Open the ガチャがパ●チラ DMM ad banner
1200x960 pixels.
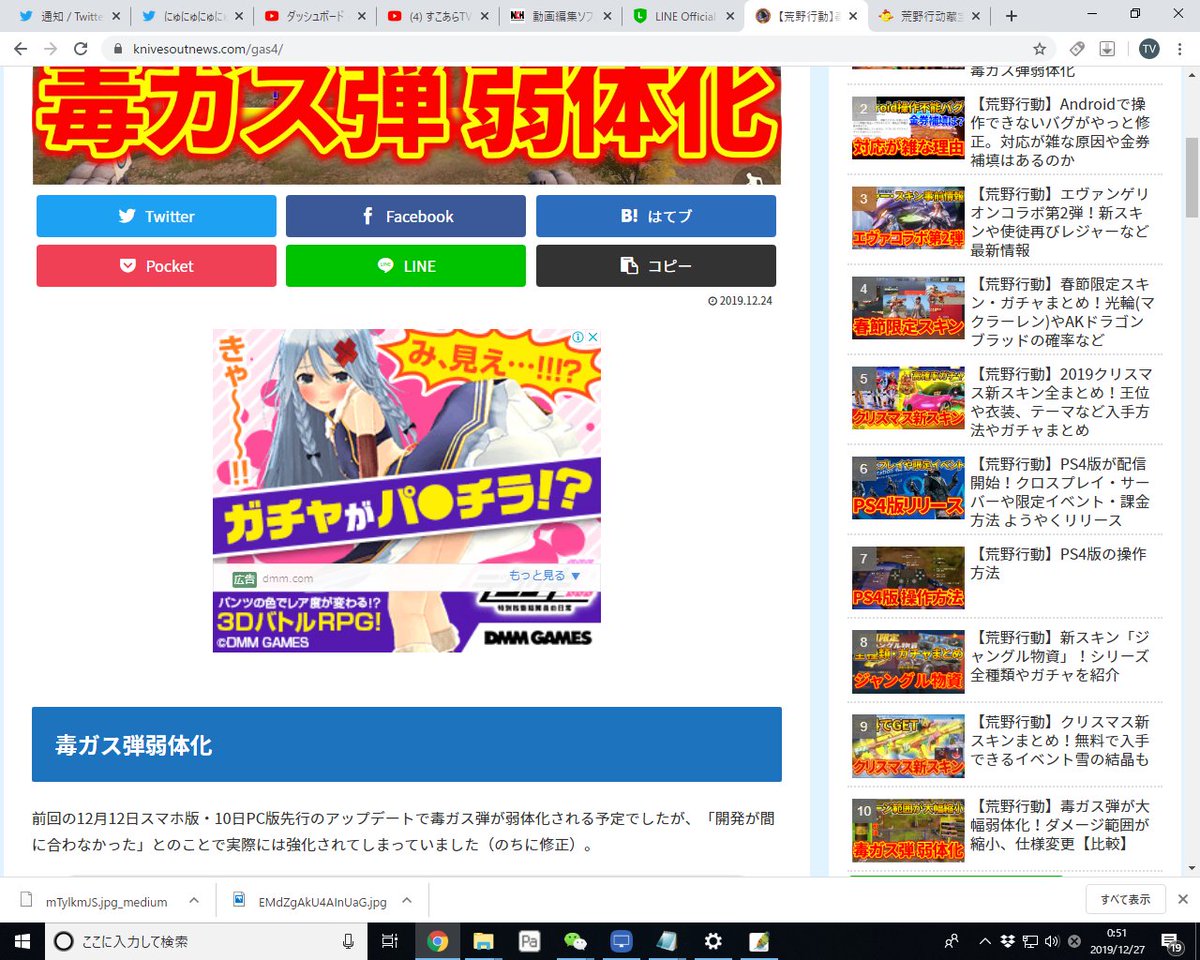pos(406,490)
